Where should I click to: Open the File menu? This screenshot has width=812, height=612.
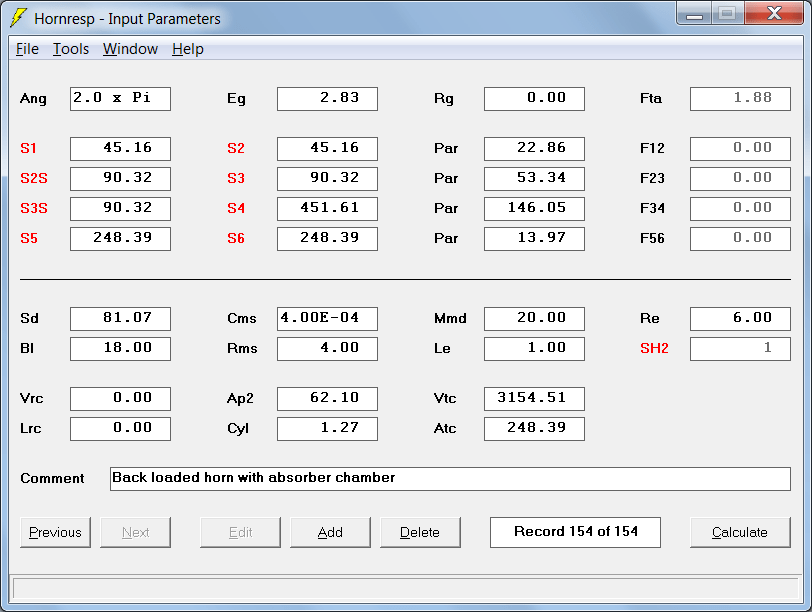(x=27, y=49)
